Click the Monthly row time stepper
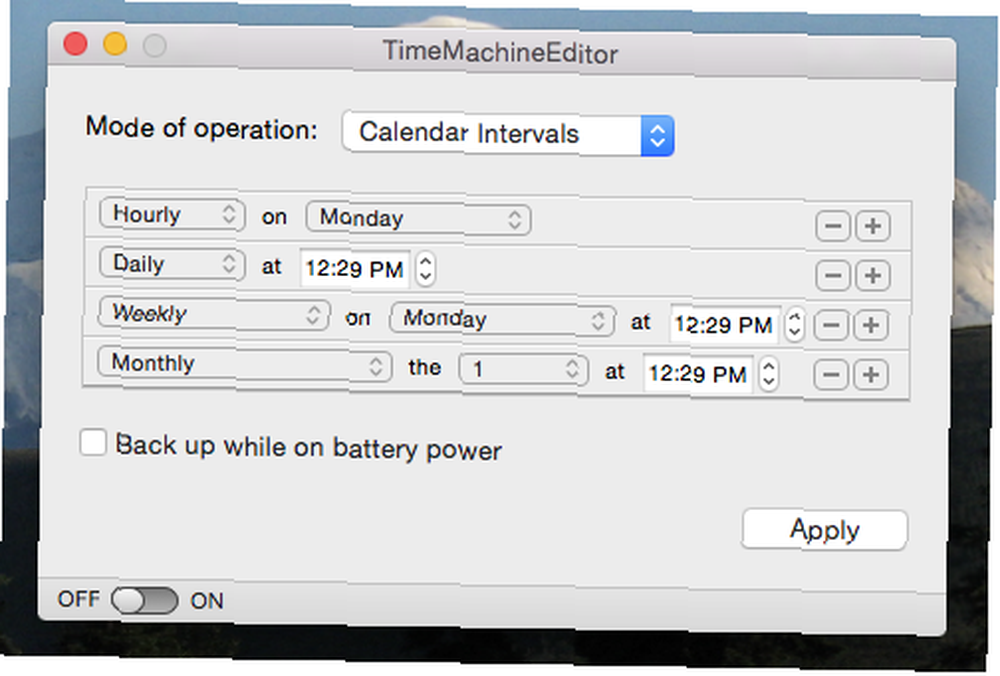The image size is (1000, 676). pyautogui.click(x=768, y=374)
